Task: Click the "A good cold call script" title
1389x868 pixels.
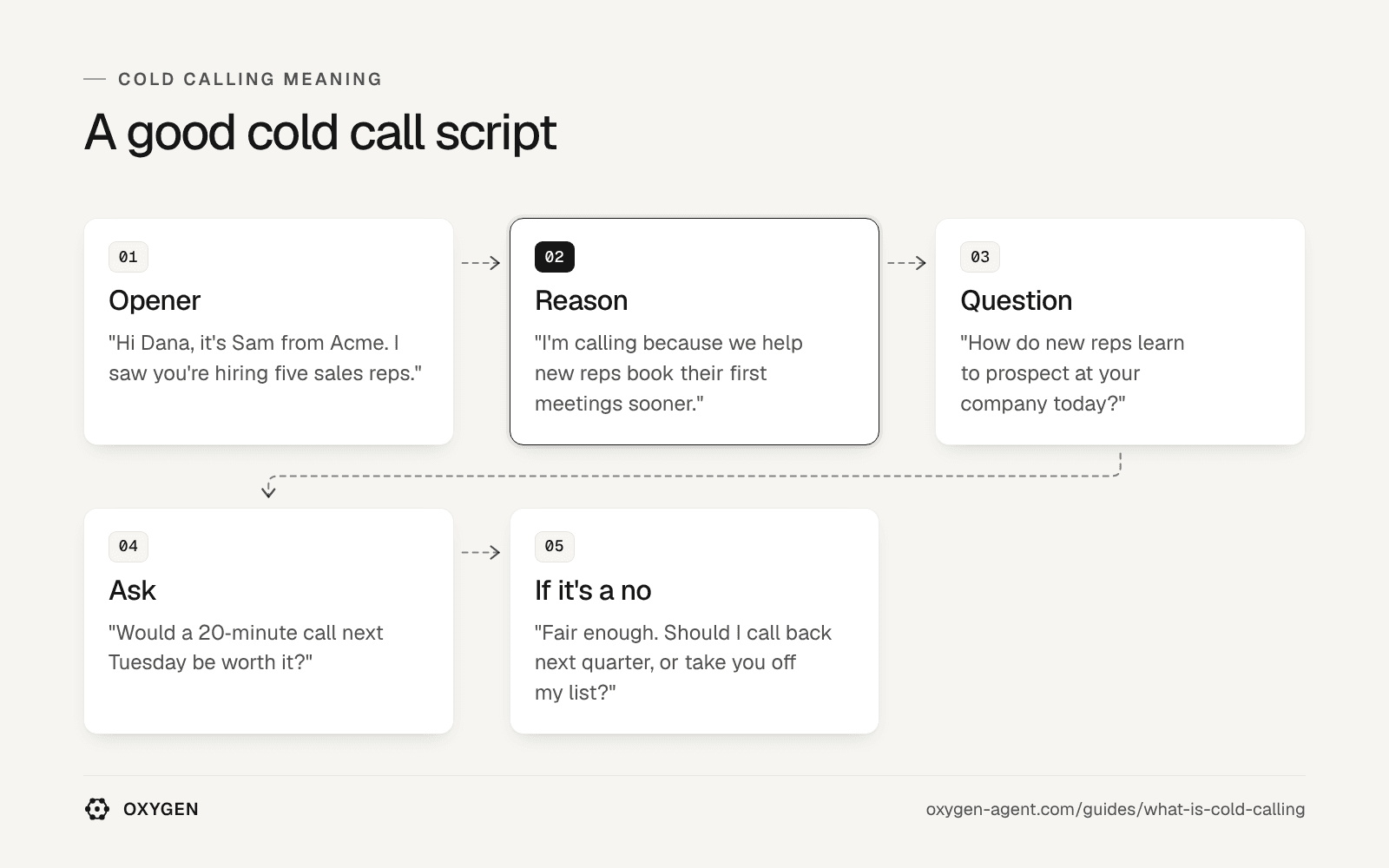Action: pyautogui.click(x=320, y=133)
